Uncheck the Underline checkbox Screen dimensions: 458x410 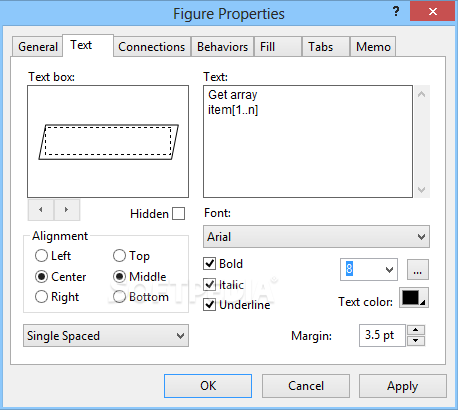(209, 305)
